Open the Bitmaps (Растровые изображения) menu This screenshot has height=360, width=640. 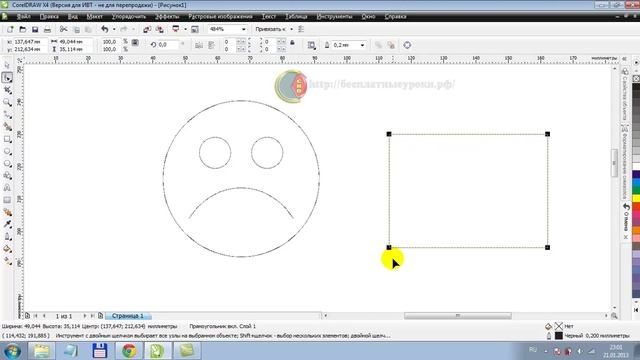click(220, 17)
